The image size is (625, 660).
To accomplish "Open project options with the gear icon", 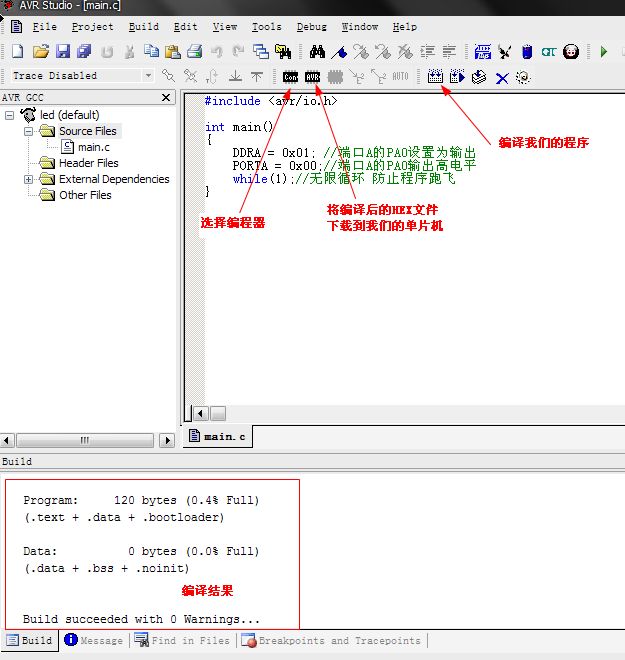I will [523, 77].
